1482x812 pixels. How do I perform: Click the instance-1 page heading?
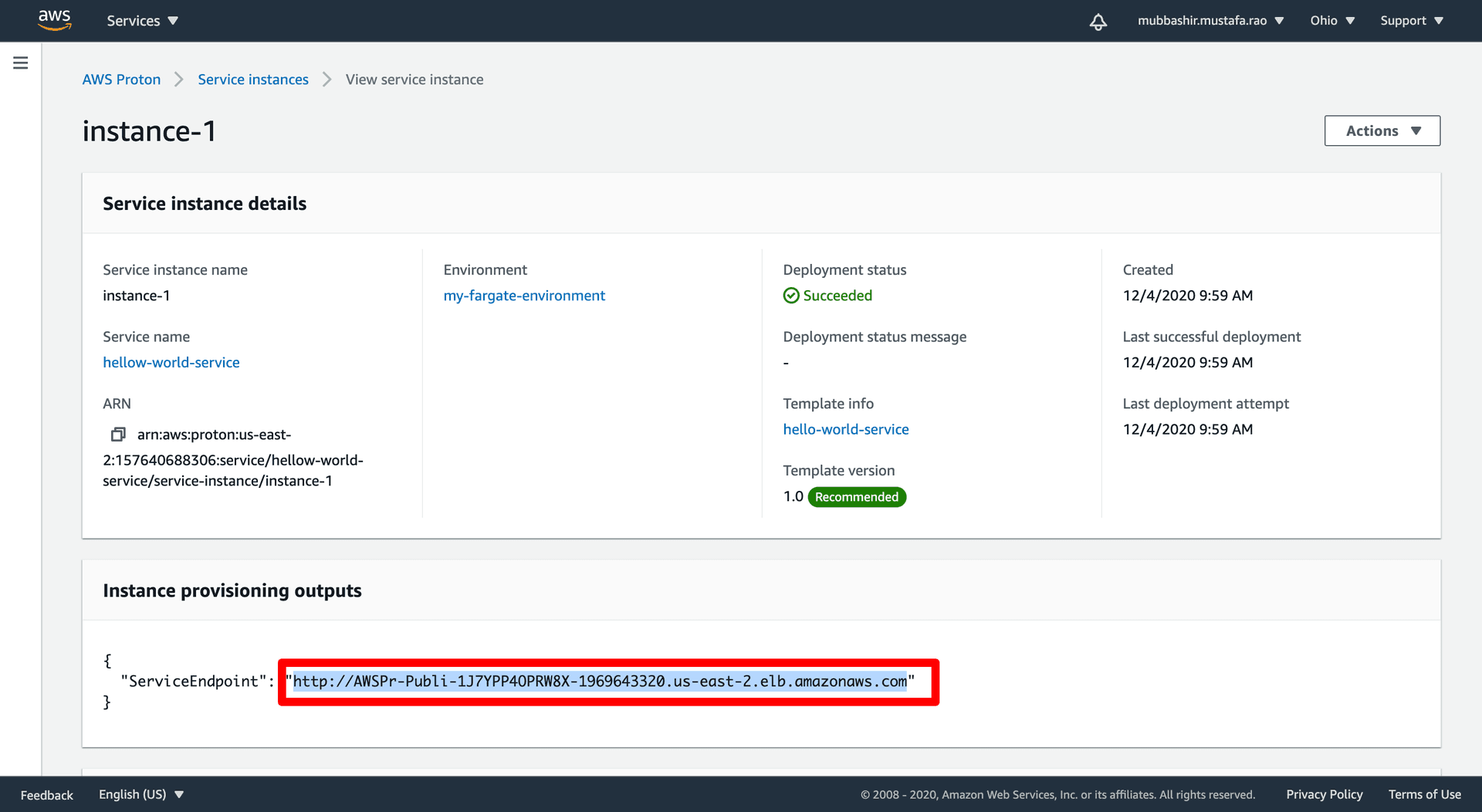coord(149,131)
